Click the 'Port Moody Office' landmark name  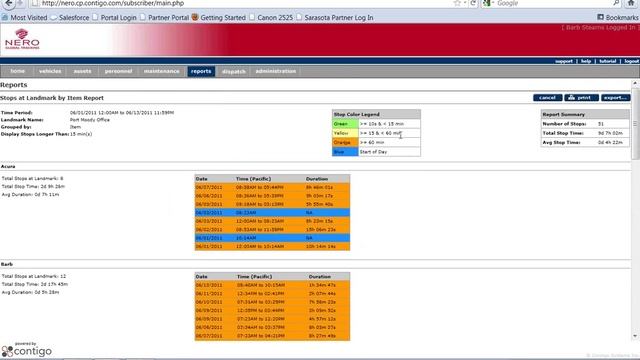click(x=89, y=120)
